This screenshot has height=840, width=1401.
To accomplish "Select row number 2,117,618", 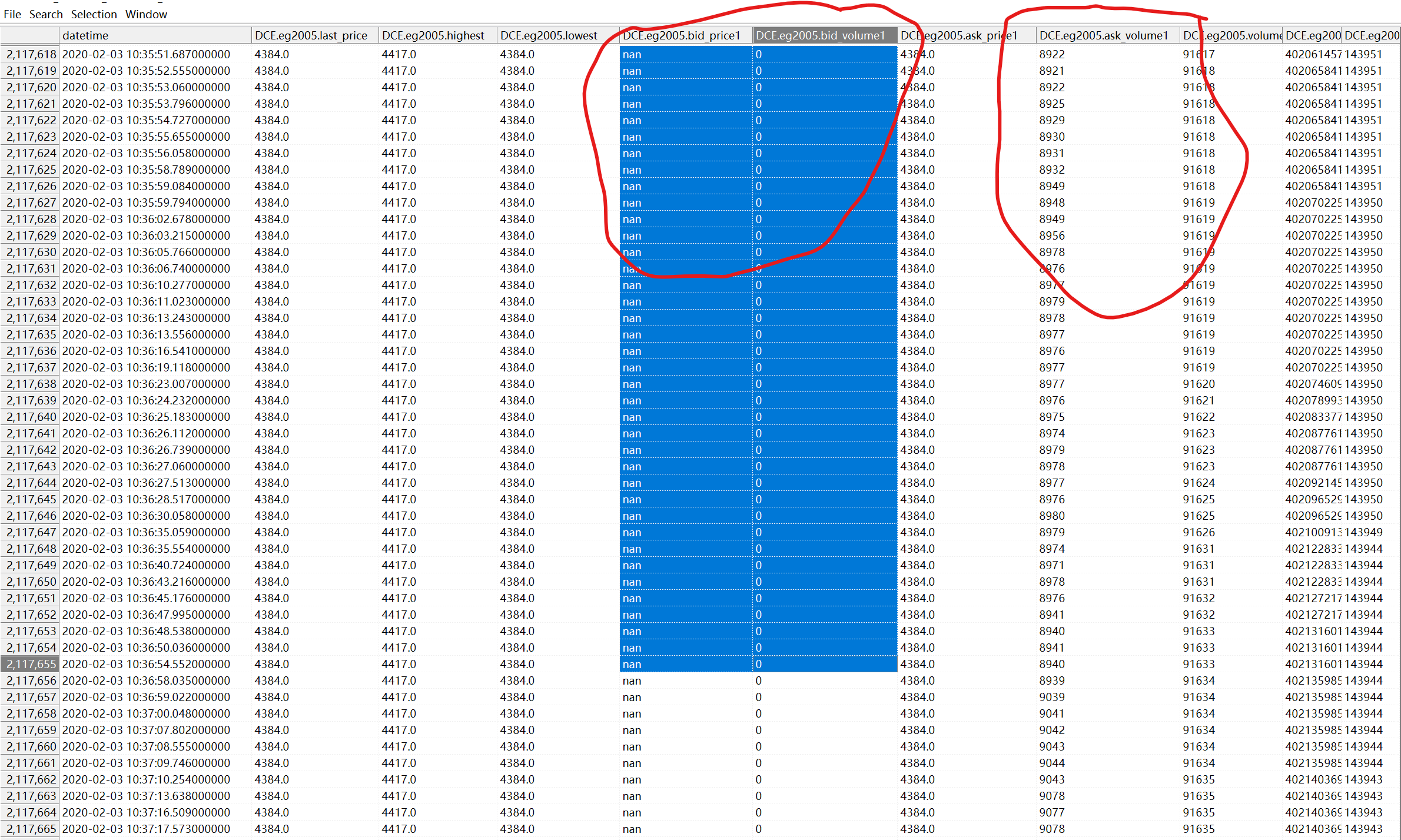I will coord(31,54).
